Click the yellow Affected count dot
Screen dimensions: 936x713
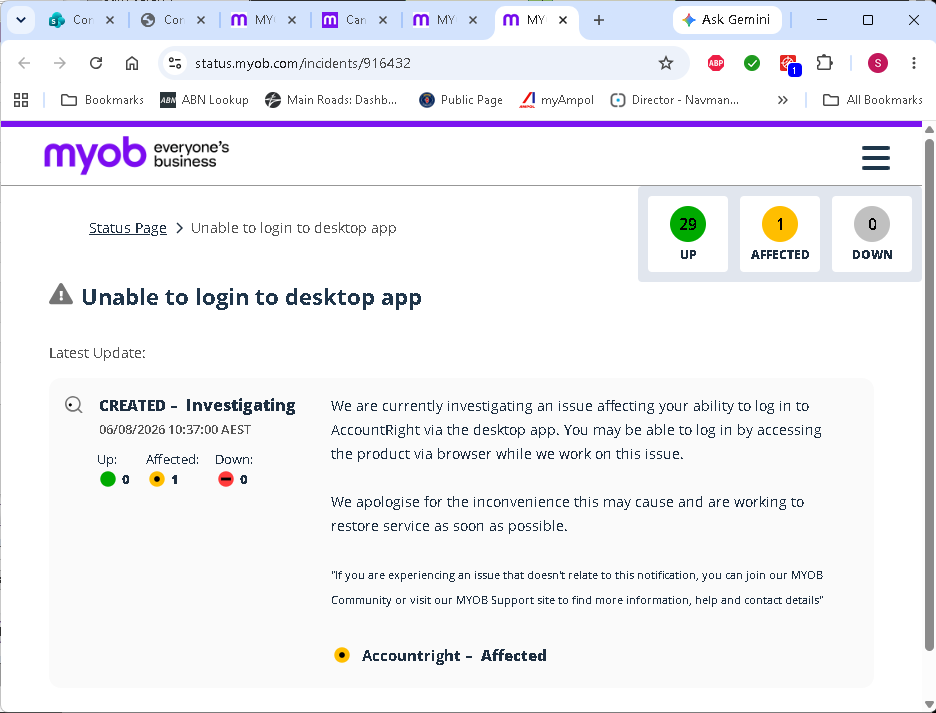click(x=157, y=479)
